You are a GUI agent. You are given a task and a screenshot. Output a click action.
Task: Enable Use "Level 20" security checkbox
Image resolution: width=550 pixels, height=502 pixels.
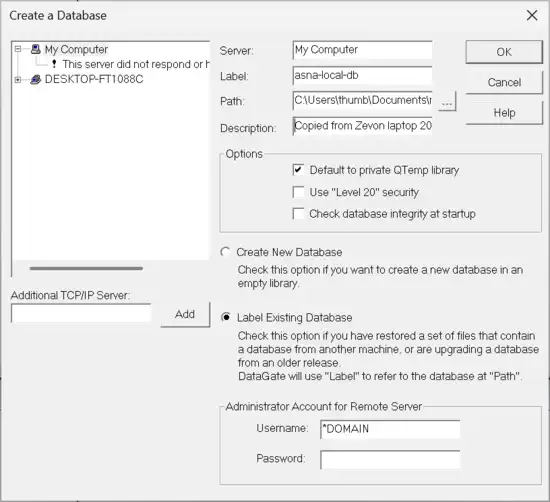(x=298, y=192)
